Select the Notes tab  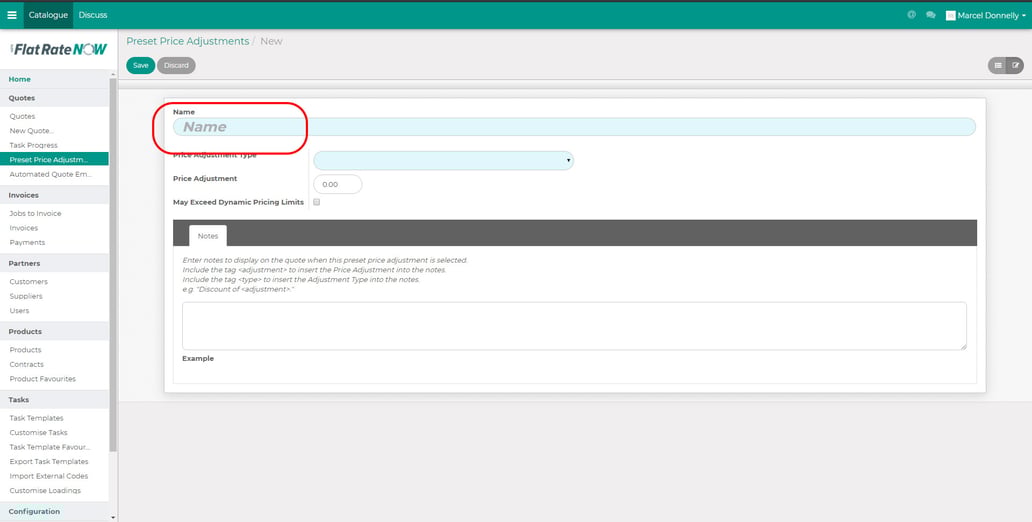coord(208,236)
